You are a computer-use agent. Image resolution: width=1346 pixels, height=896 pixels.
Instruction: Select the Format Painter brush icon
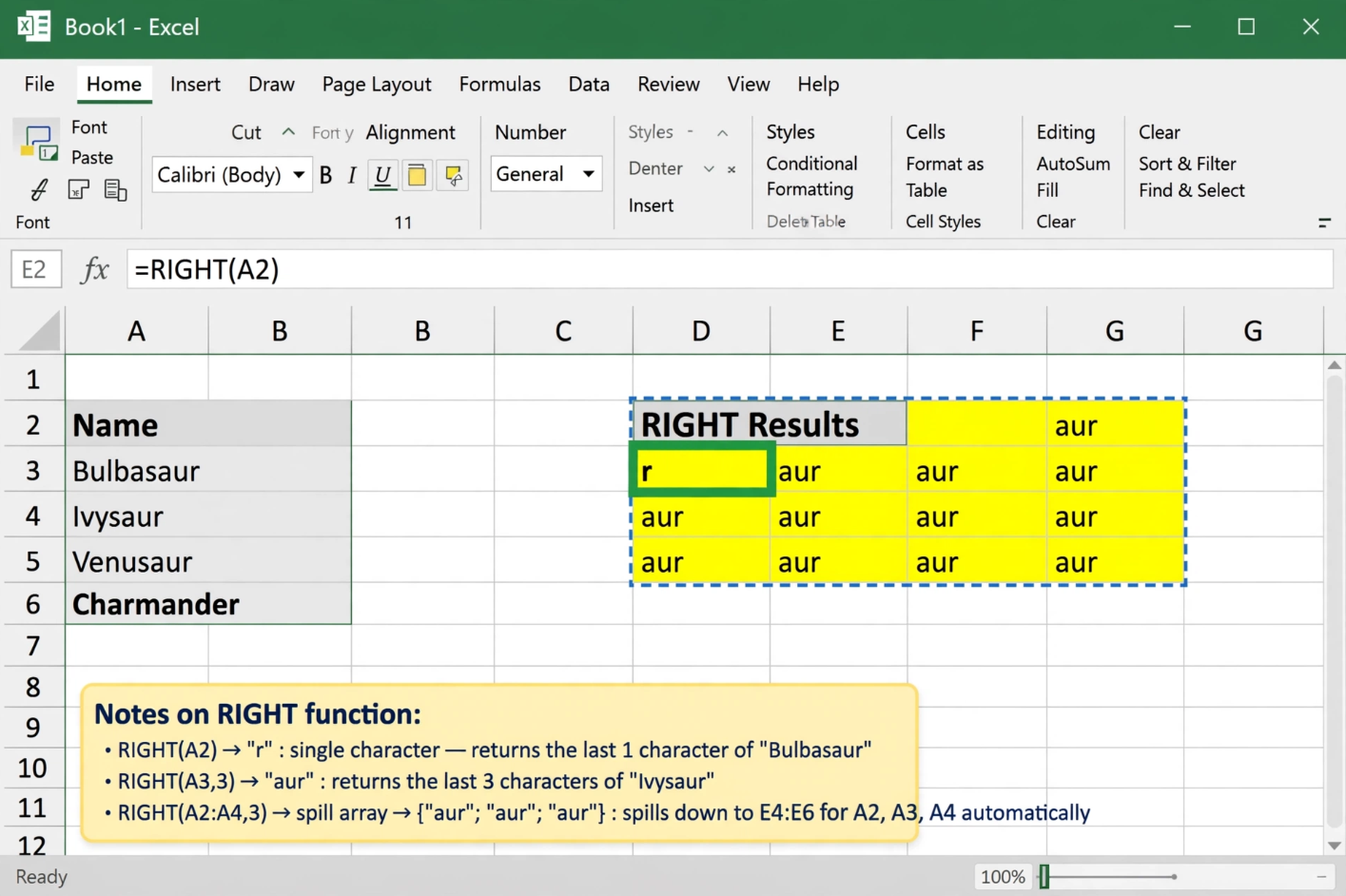click(39, 190)
